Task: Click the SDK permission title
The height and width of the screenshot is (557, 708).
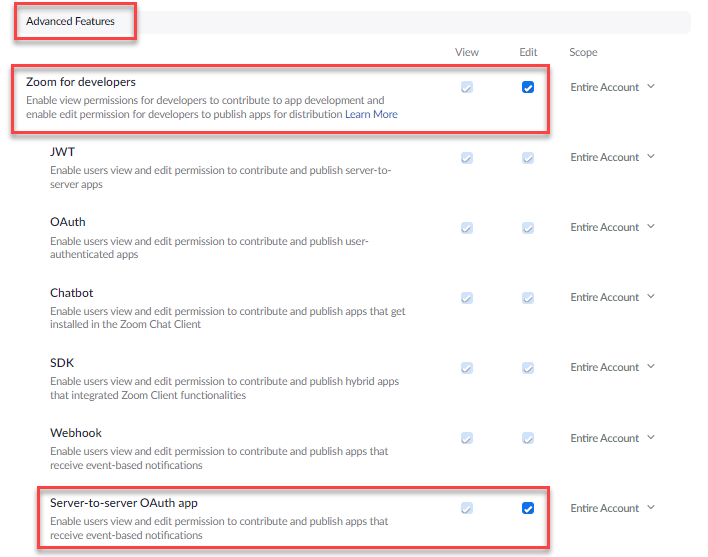Action: click(x=62, y=362)
